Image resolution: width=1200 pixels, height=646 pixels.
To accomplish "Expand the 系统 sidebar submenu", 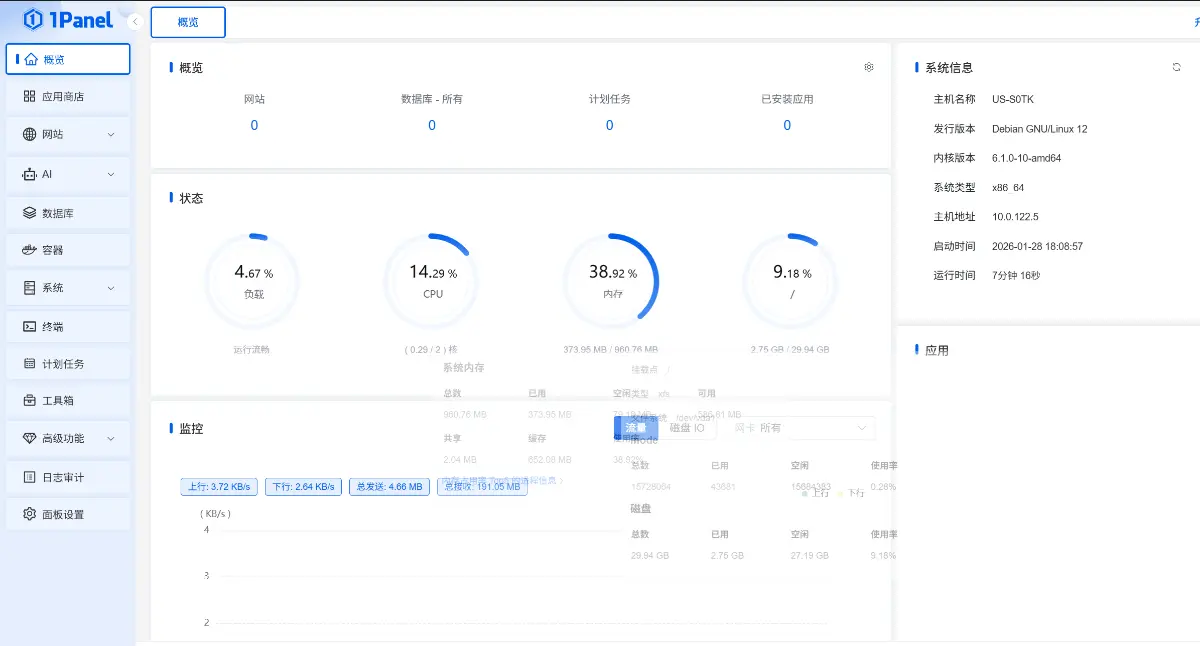I will click(x=110, y=288).
